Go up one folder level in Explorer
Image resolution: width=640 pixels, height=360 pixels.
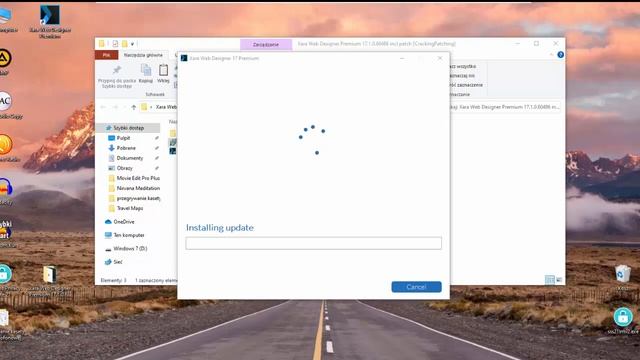pyautogui.click(x=133, y=107)
